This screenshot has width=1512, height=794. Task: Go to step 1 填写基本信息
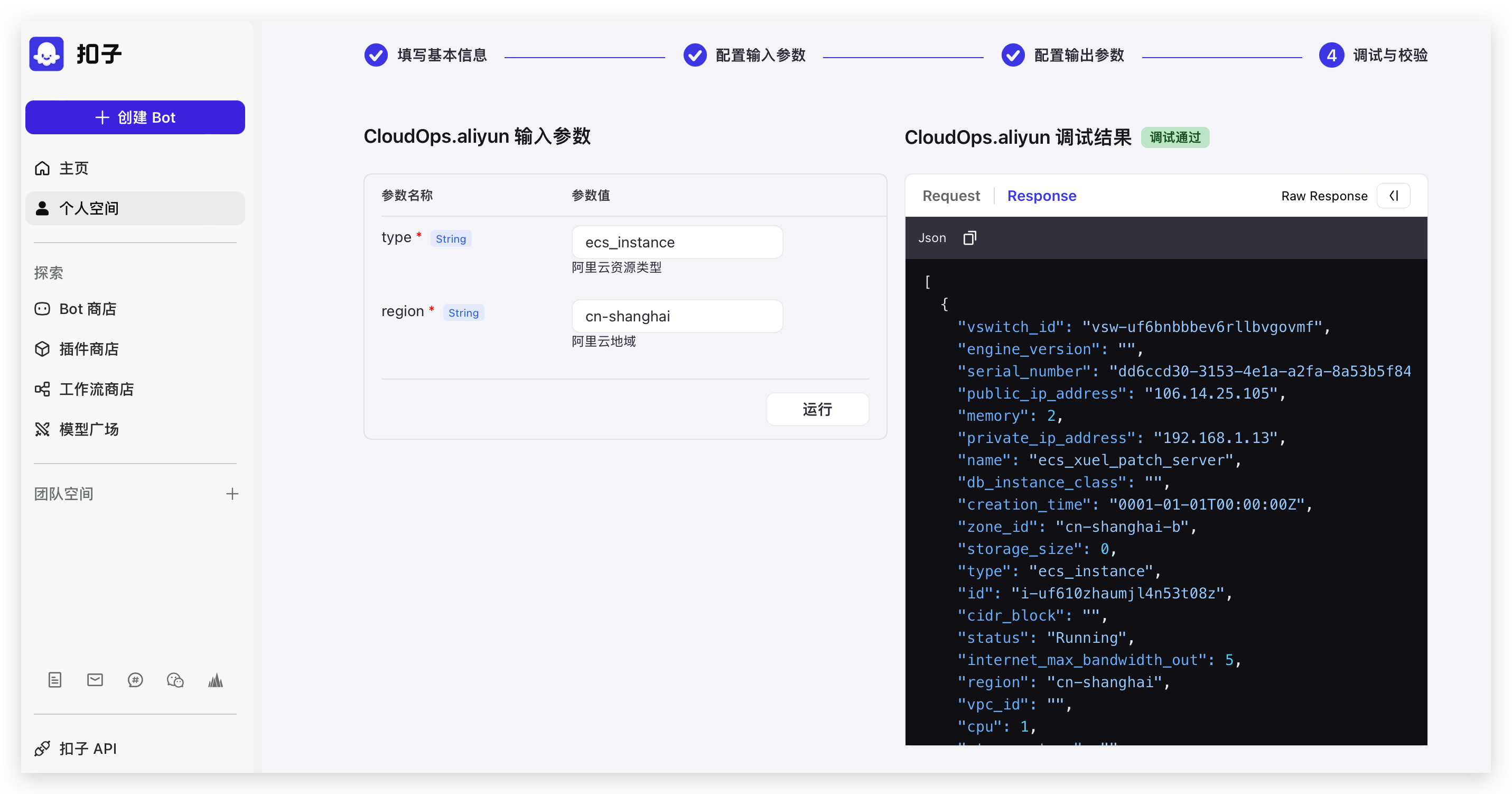pos(426,55)
